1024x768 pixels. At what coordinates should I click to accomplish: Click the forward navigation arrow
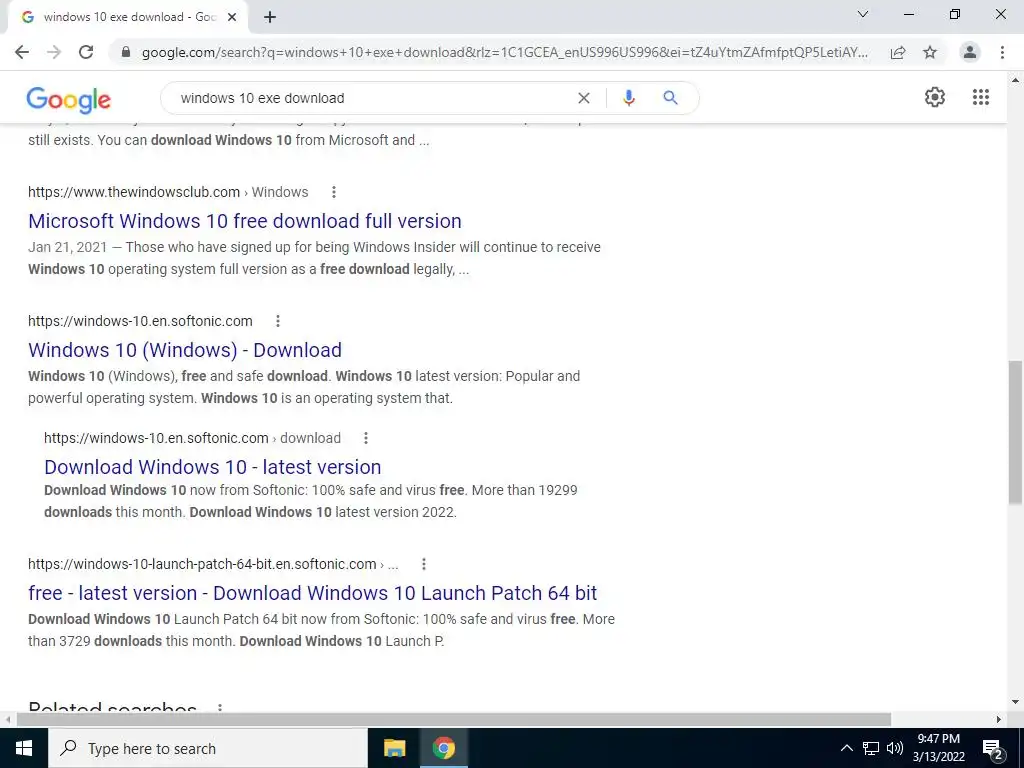tap(54, 52)
